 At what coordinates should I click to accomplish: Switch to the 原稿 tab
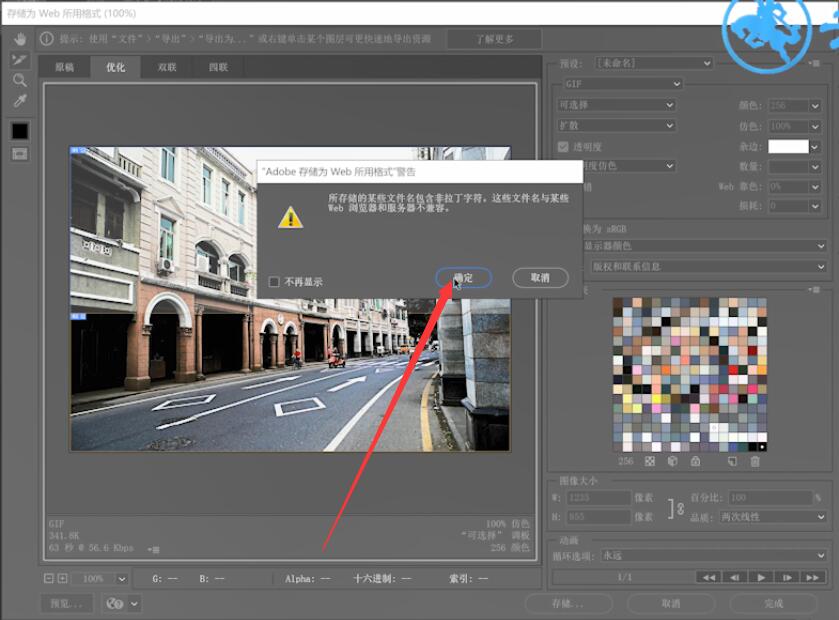click(64, 67)
